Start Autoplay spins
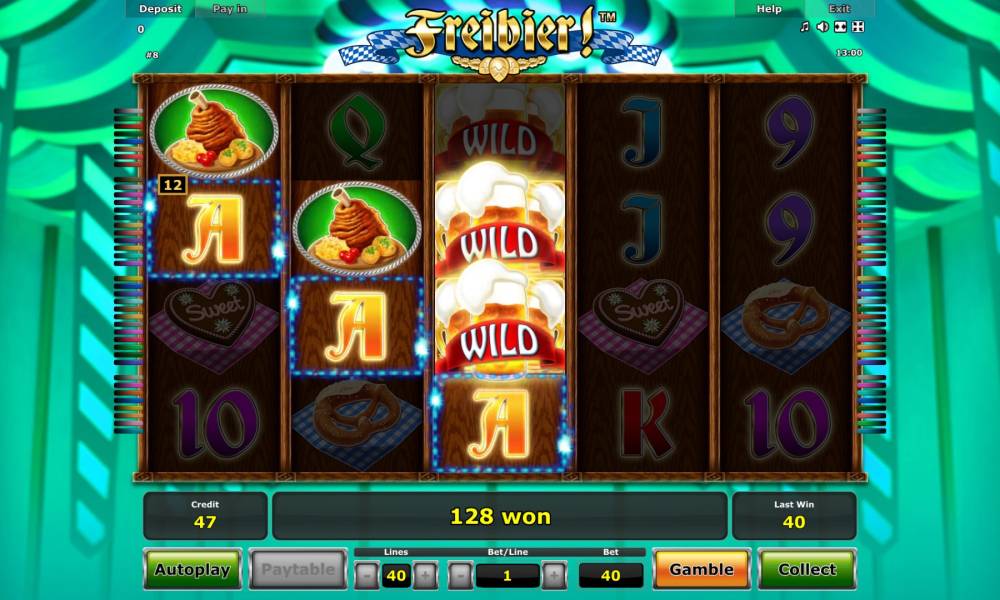This screenshot has width=1000, height=600. pos(193,569)
